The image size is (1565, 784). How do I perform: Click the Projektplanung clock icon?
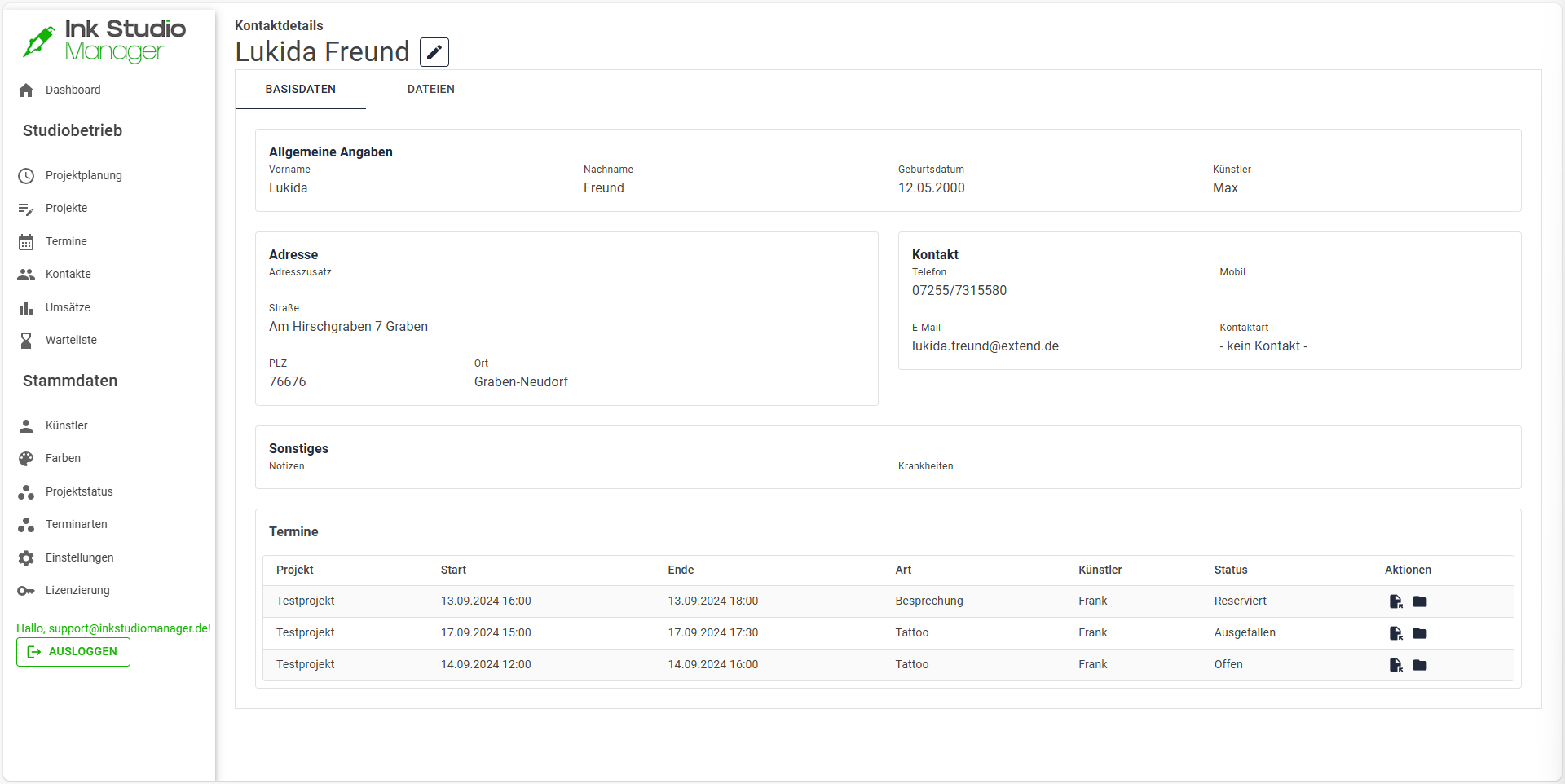26,176
